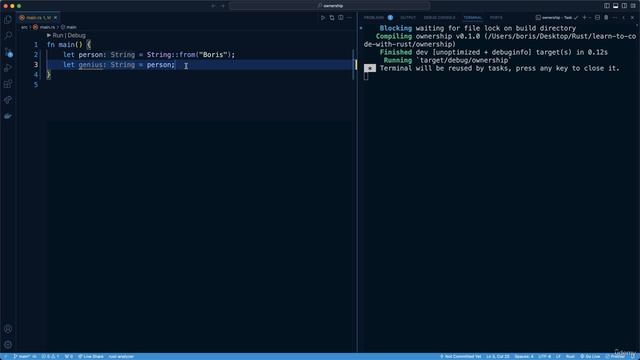Toggle secondary side bar layout icon
Viewport: 640px width, 360px height.
click(x=624, y=6)
